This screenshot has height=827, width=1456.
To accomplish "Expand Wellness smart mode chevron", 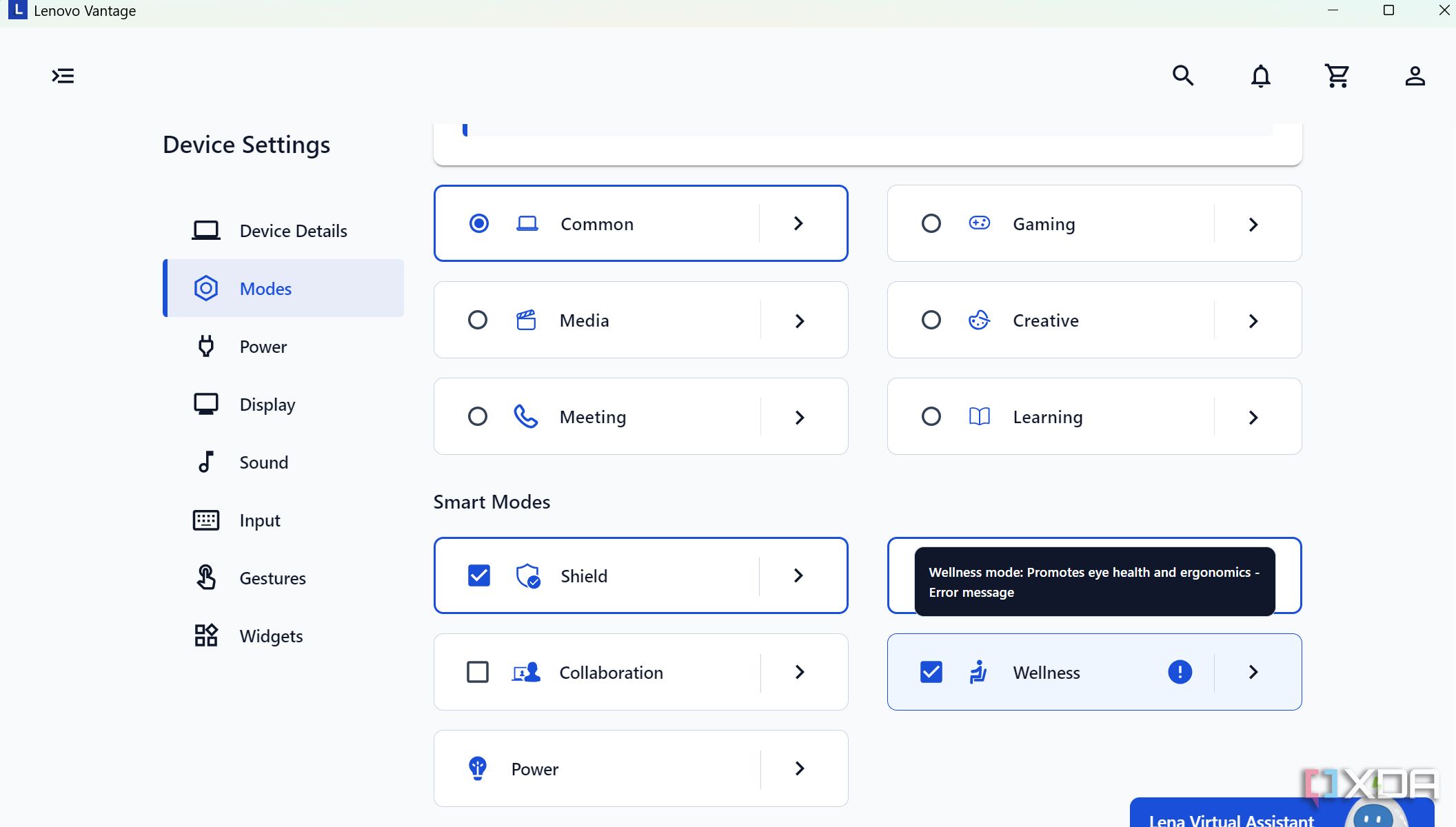I will pos(1253,672).
